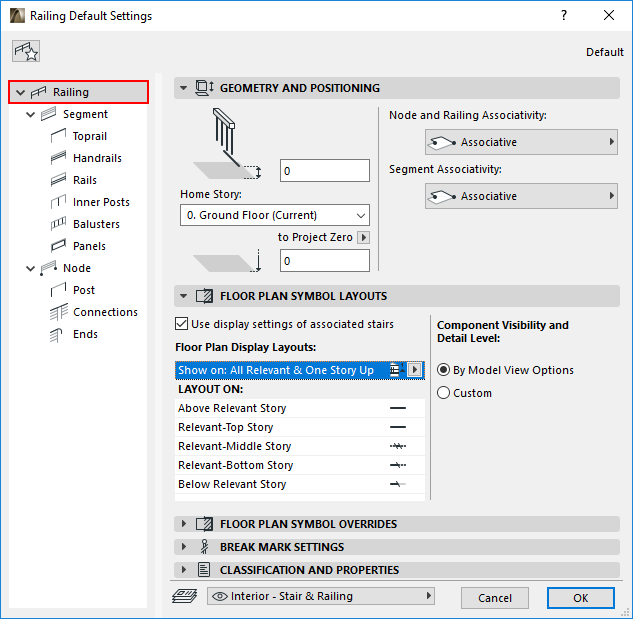The width and height of the screenshot is (633, 619).
Task: Toggle Use display settings of associated stairs
Action: pos(181,324)
